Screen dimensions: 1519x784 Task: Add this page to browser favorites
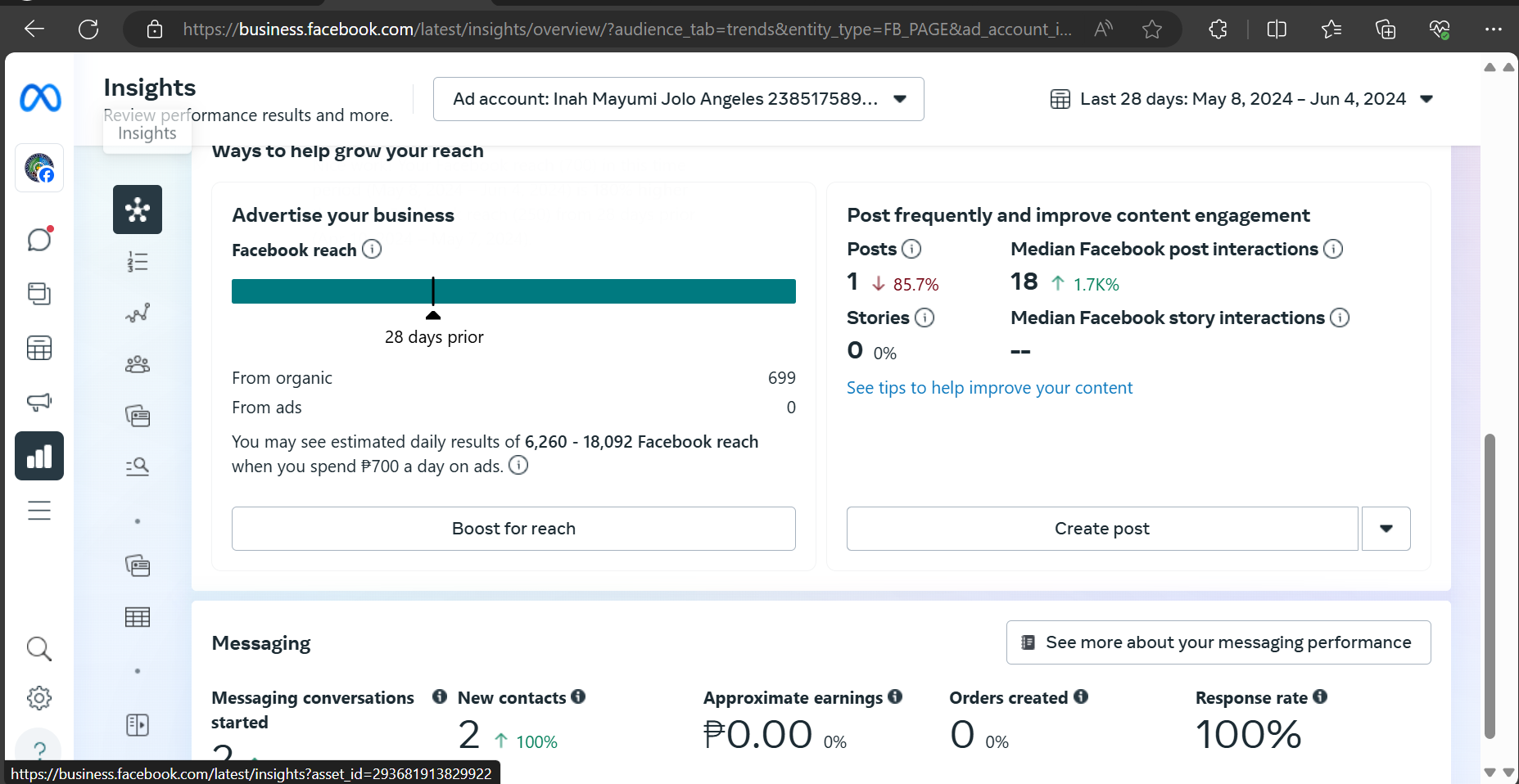[1152, 29]
